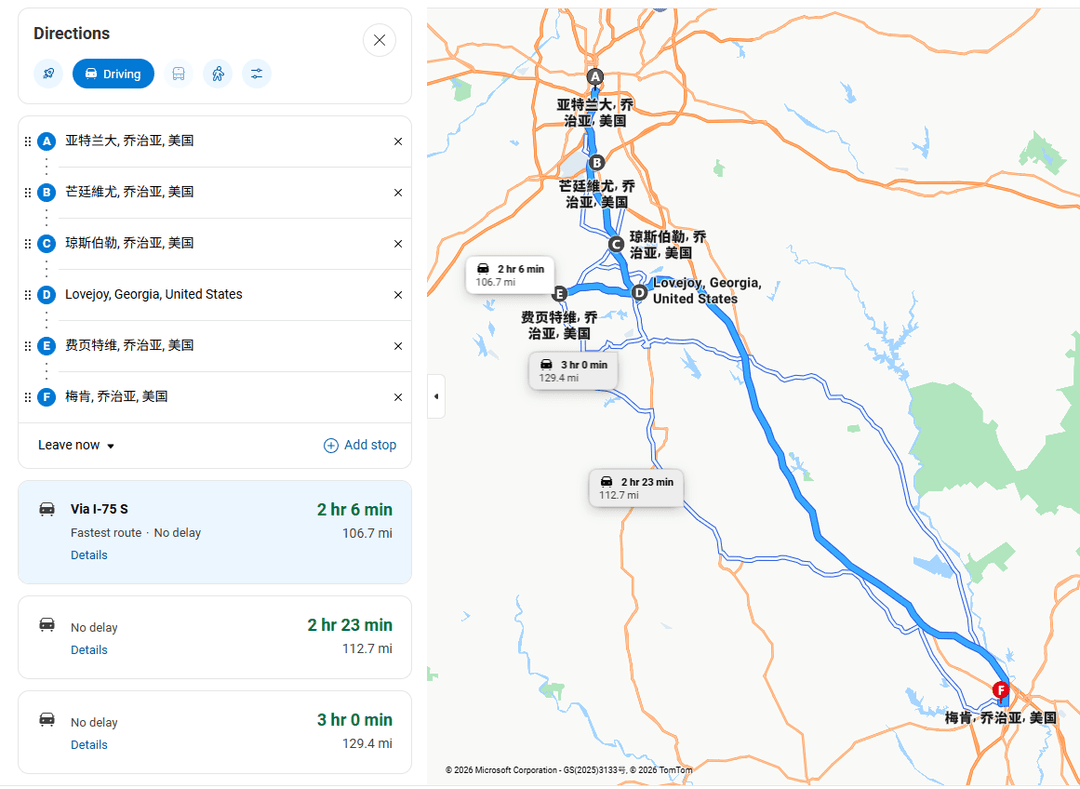Select the Via I-75 S route card
This screenshot has height=789, width=1080.
tap(215, 532)
